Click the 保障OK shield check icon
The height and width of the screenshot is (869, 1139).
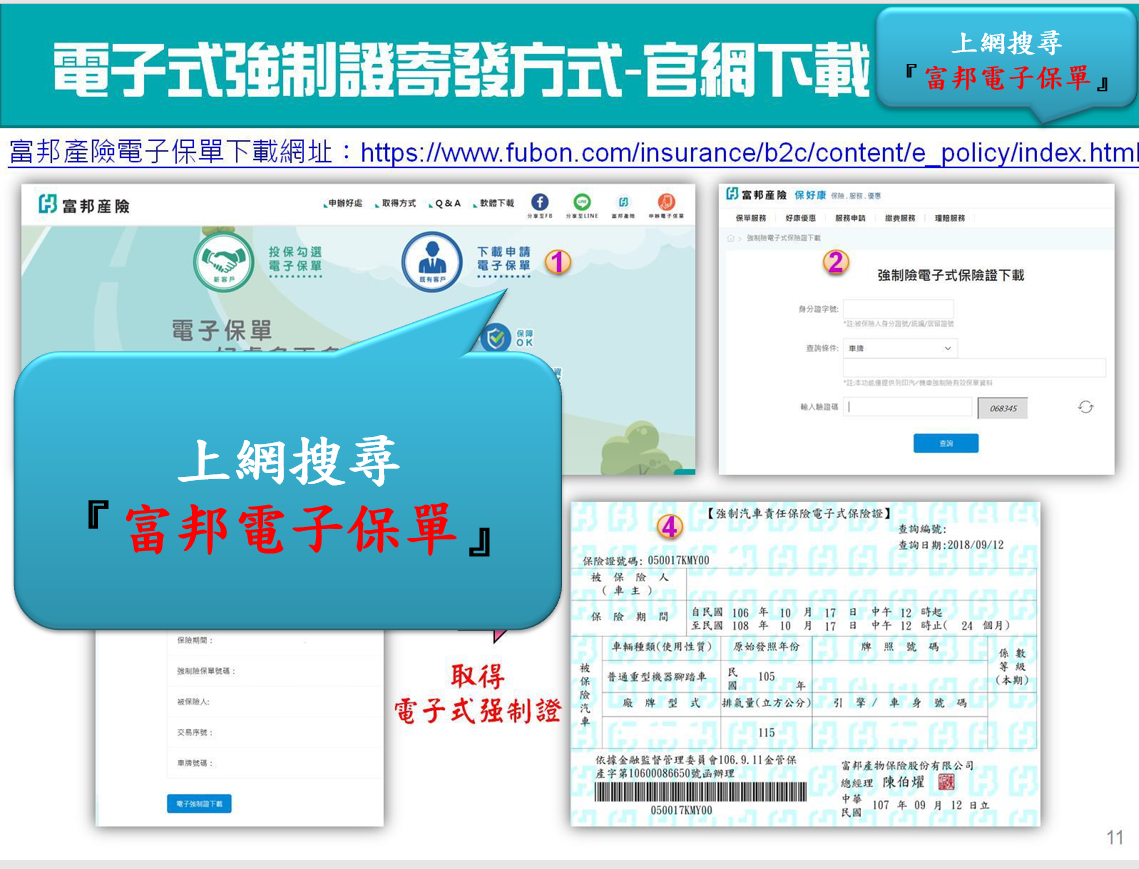496,338
